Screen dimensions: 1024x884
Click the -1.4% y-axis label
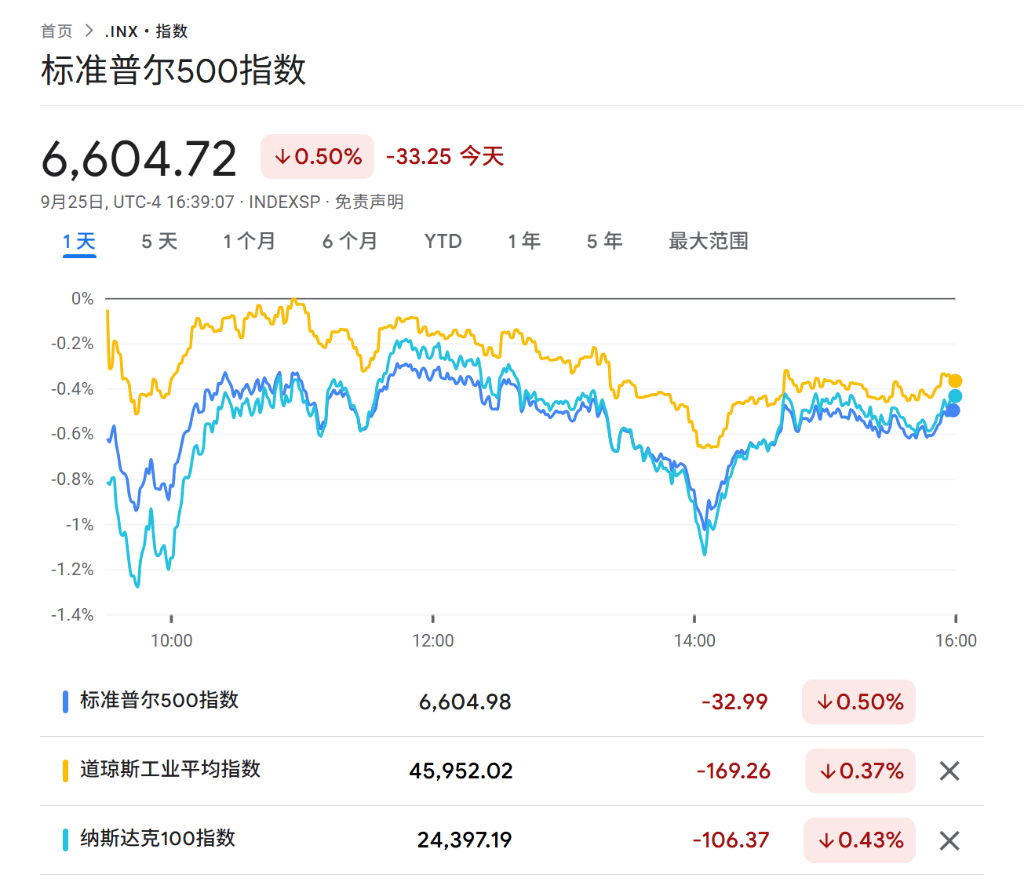click(x=72, y=615)
